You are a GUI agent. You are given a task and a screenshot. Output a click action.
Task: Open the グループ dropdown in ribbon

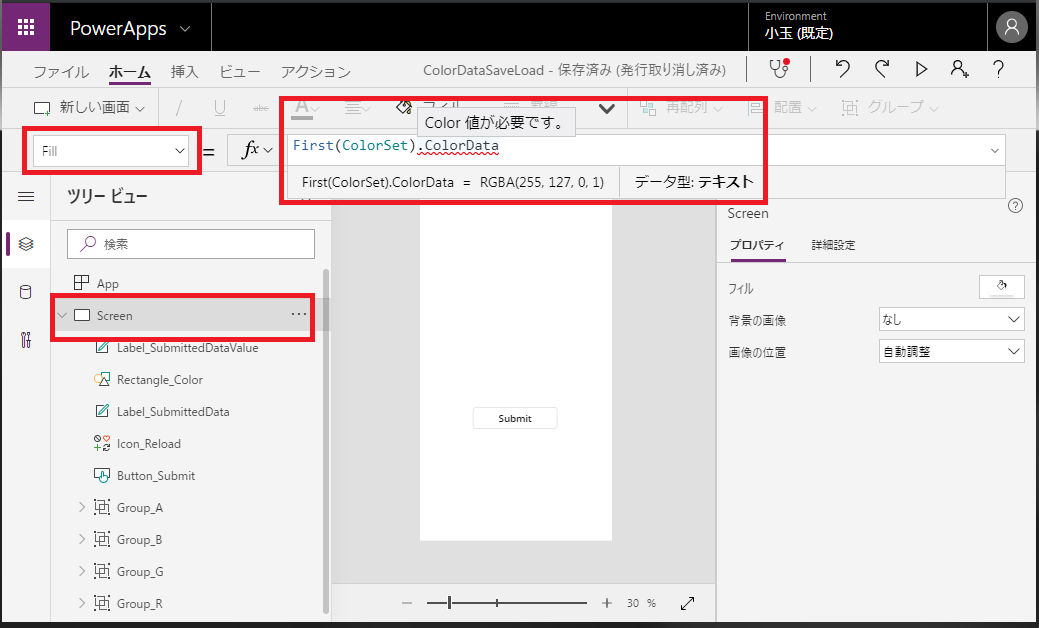pos(890,107)
